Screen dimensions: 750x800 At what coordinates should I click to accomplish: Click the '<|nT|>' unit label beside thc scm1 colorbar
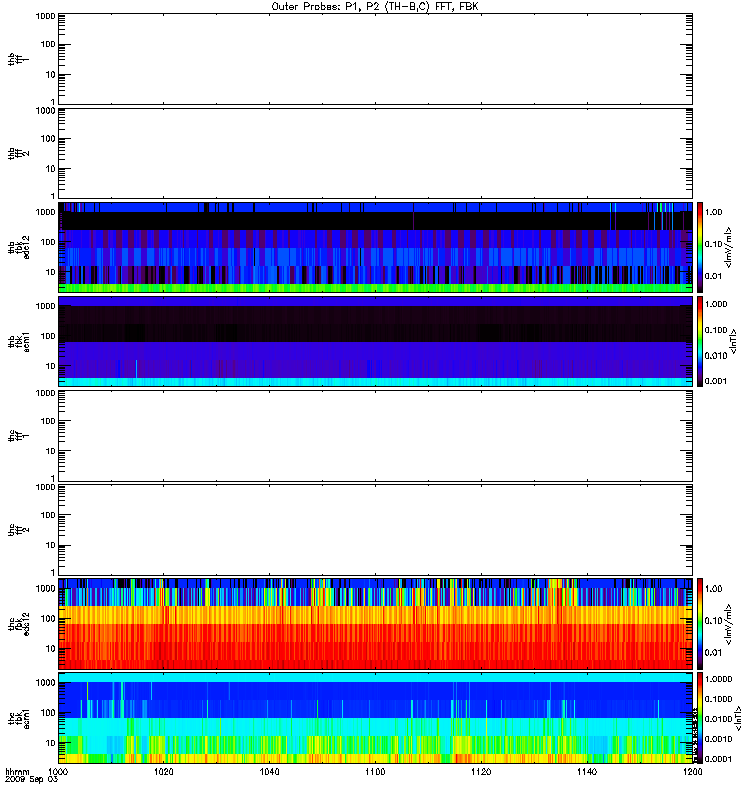click(x=738, y=719)
